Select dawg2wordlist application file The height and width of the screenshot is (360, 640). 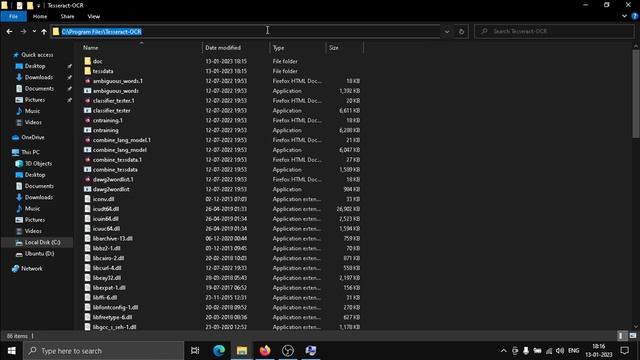point(111,189)
